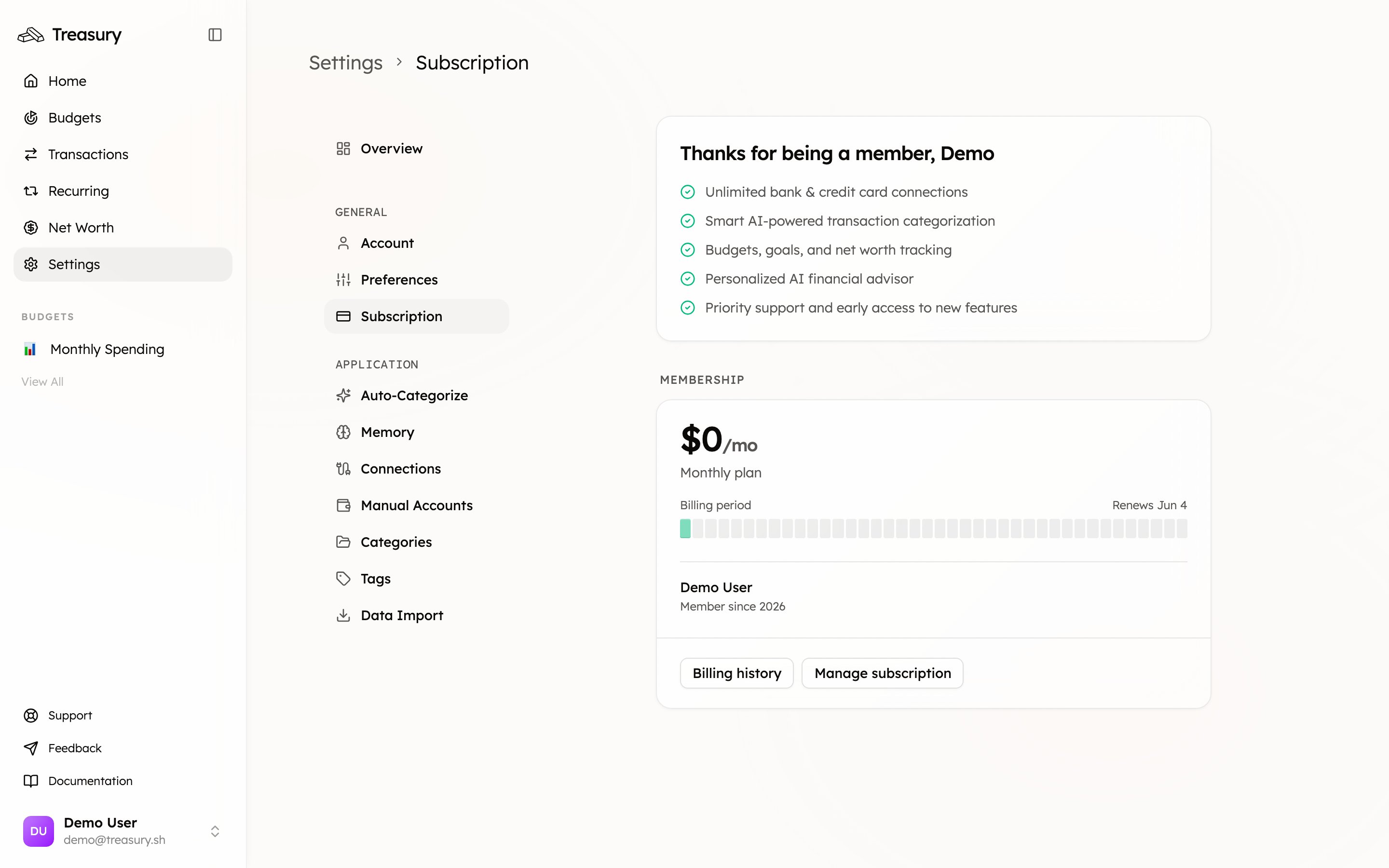Open Categories settings
This screenshot has width=1389, height=868.
[x=417, y=542]
